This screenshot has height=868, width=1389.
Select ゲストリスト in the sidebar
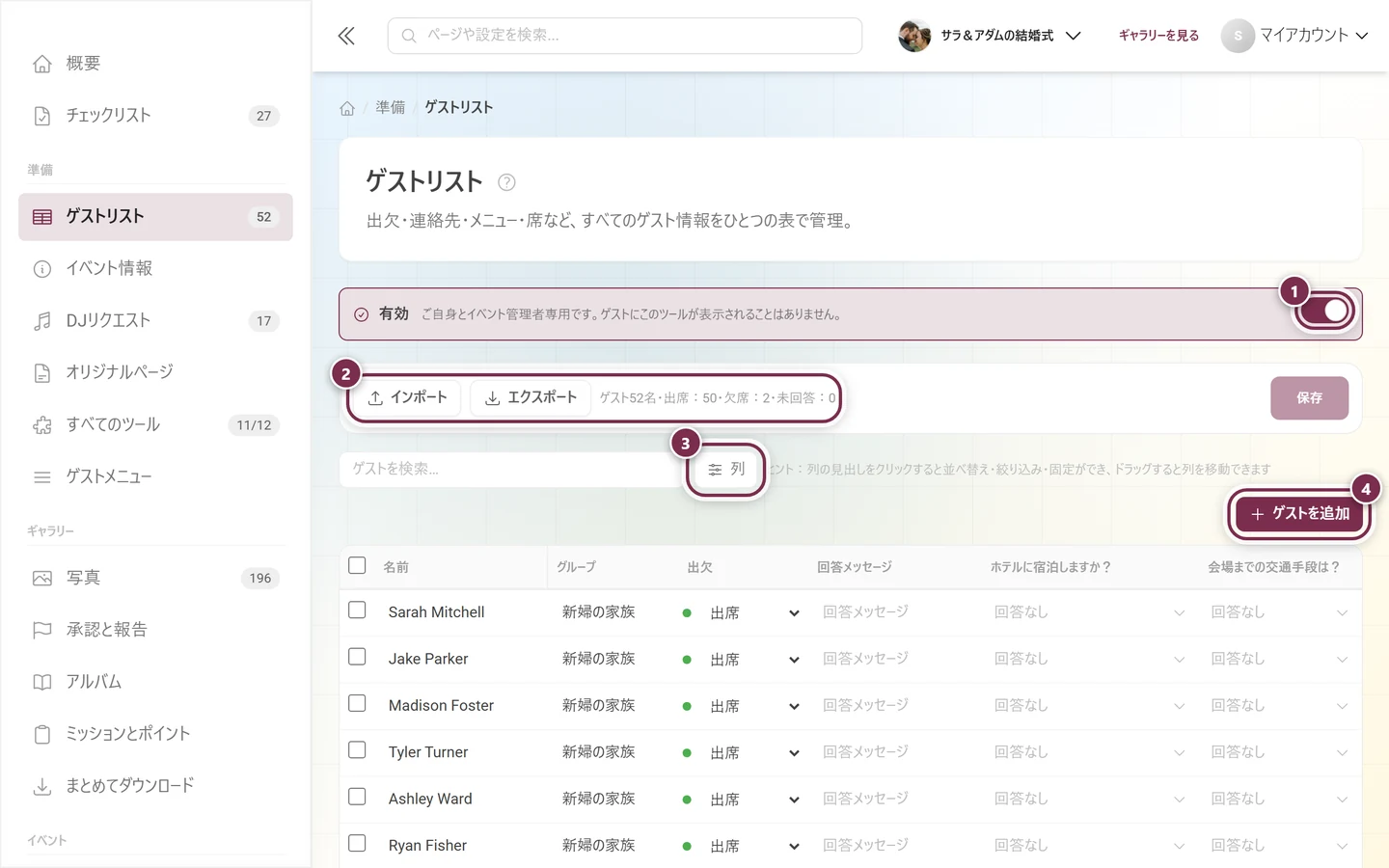[x=155, y=217]
